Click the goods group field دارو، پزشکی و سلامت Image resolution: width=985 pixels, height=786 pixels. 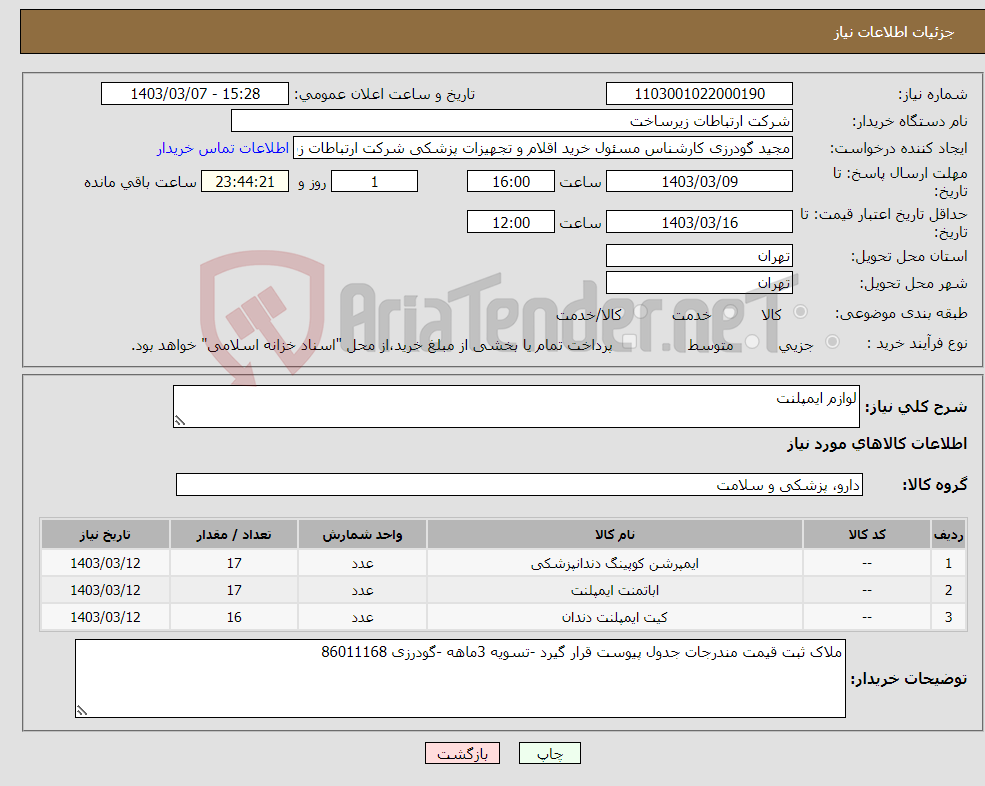click(x=520, y=484)
